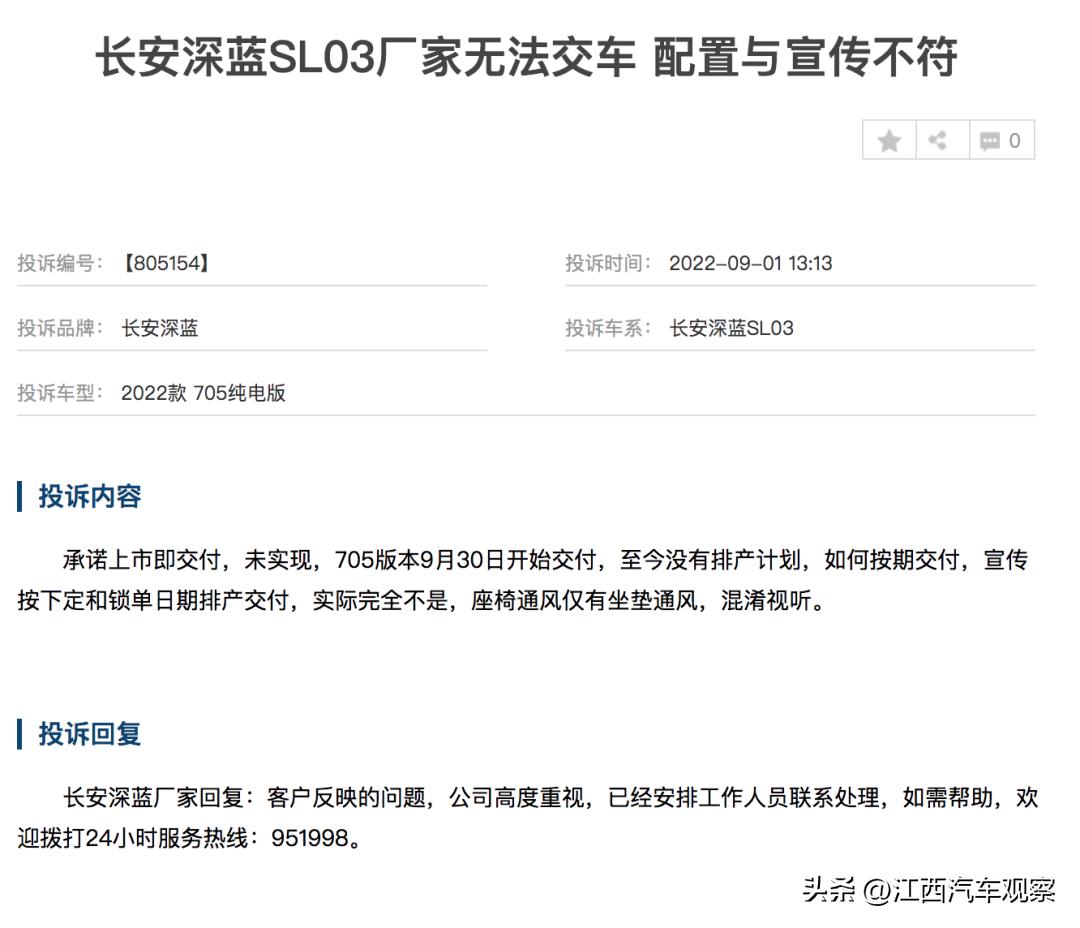Toggle comments section visibility
Image resolution: width=1080 pixels, height=928 pixels.
(x=990, y=140)
